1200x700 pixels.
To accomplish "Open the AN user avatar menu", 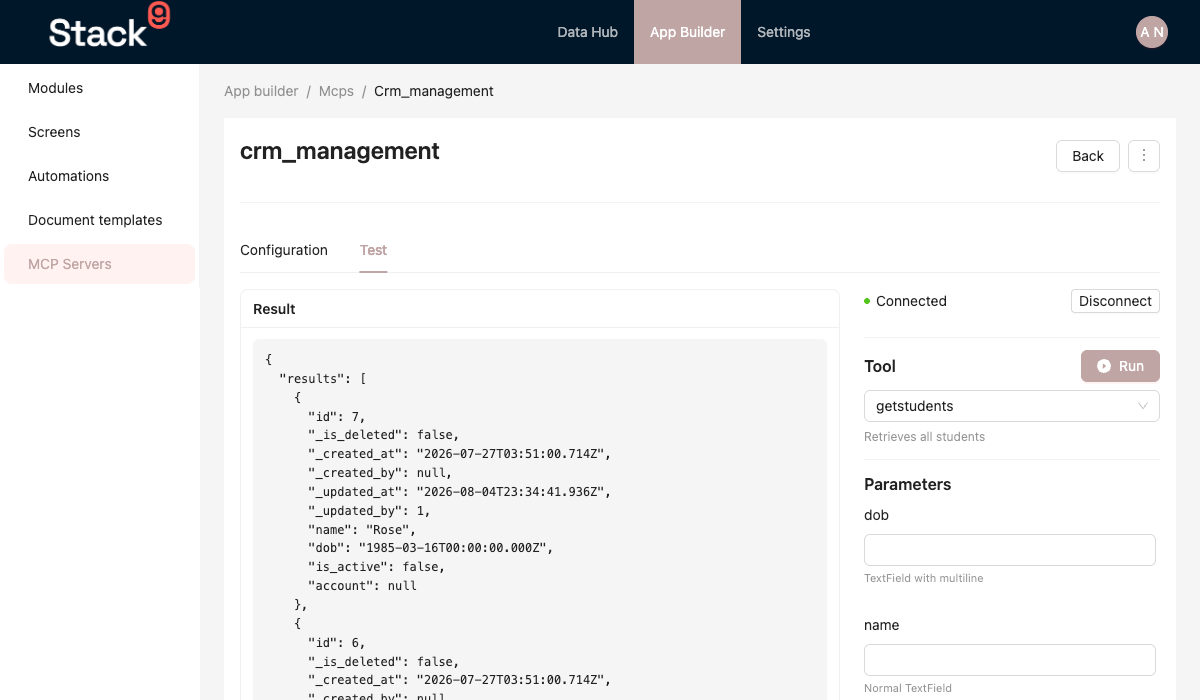I will point(1152,32).
